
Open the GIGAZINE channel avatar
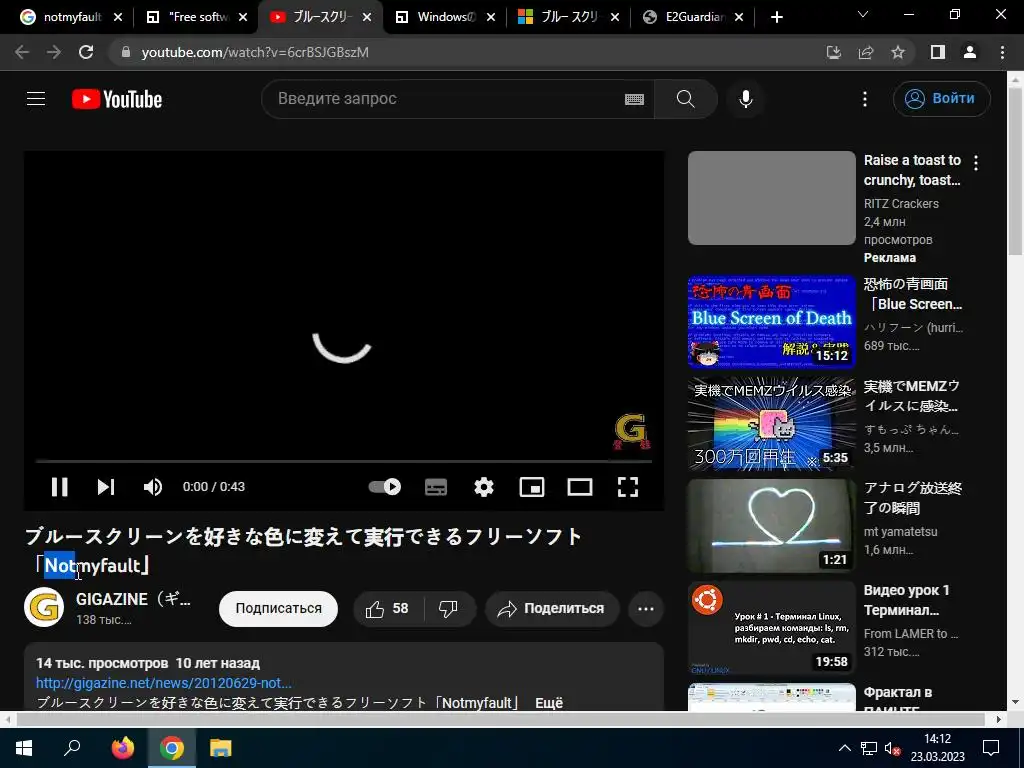[x=44, y=607]
